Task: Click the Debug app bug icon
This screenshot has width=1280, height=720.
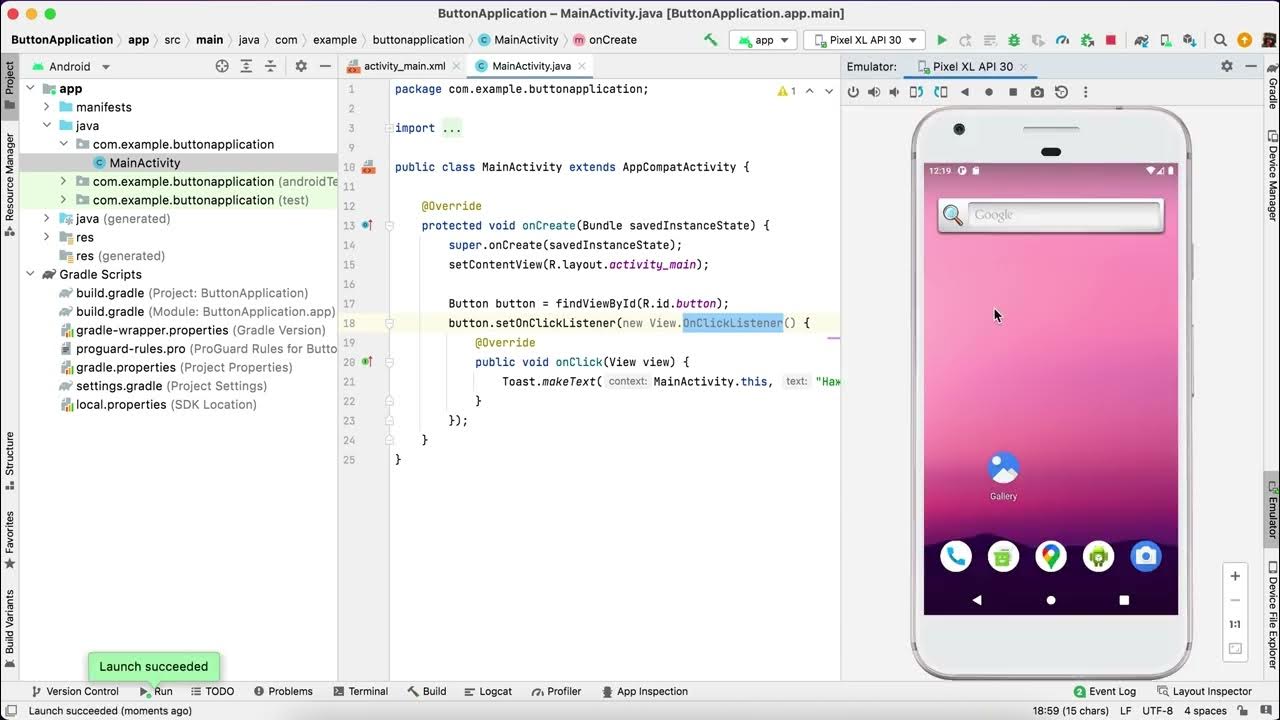Action: (x=1014, y=40)
